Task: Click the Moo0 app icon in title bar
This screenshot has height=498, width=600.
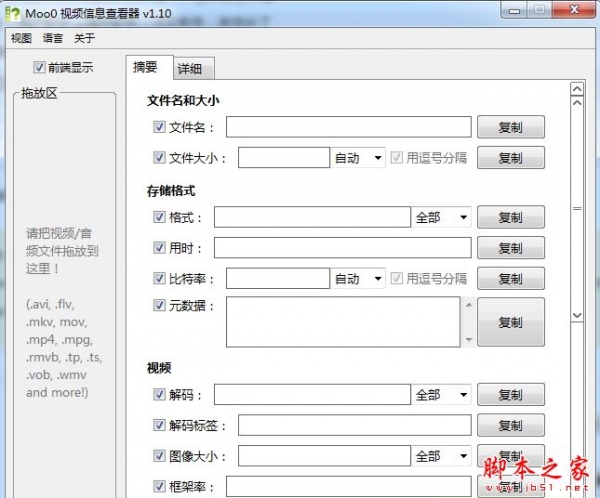Action: point(12,14)
